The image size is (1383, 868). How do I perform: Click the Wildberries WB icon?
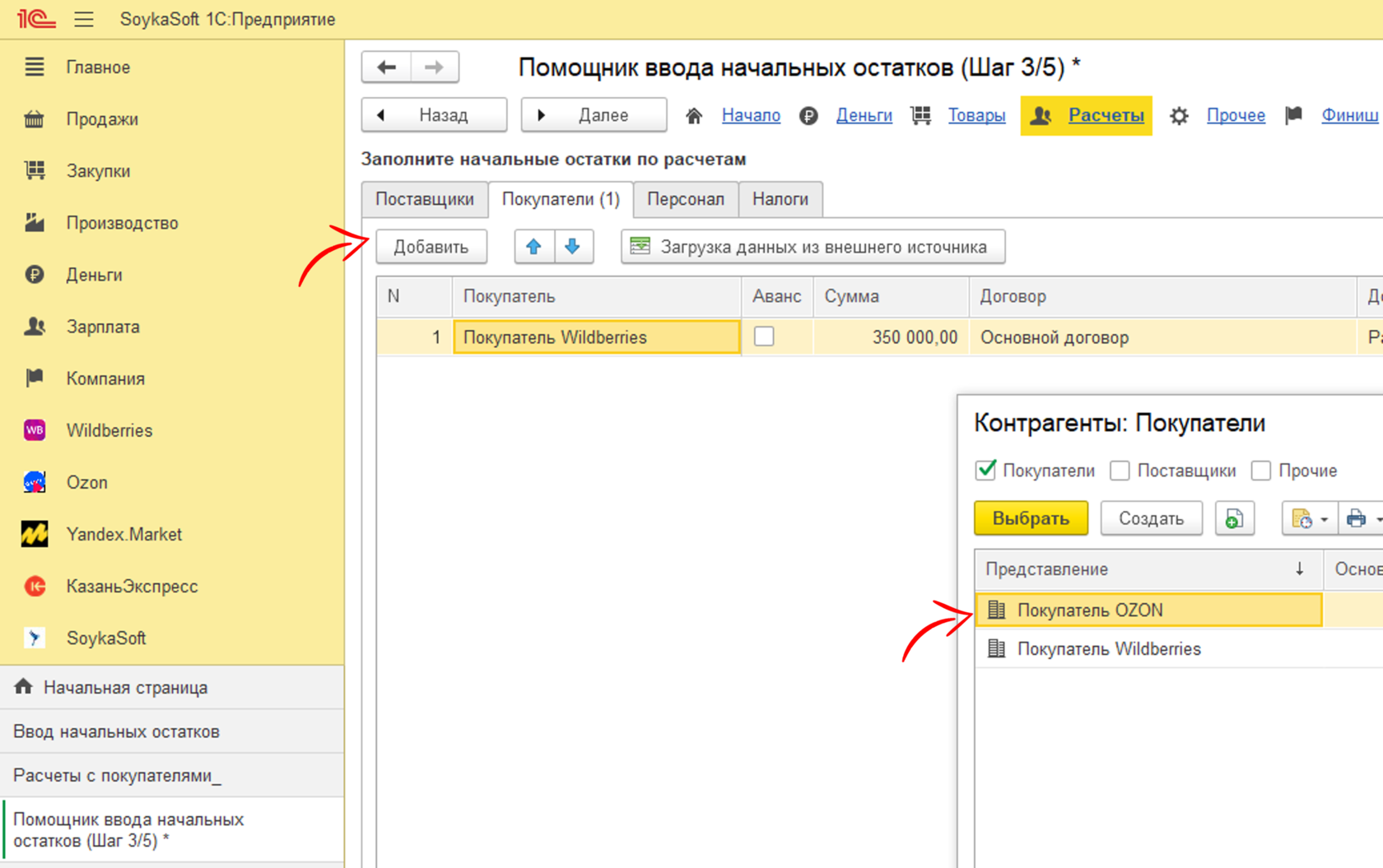click(x=35, y=430)
